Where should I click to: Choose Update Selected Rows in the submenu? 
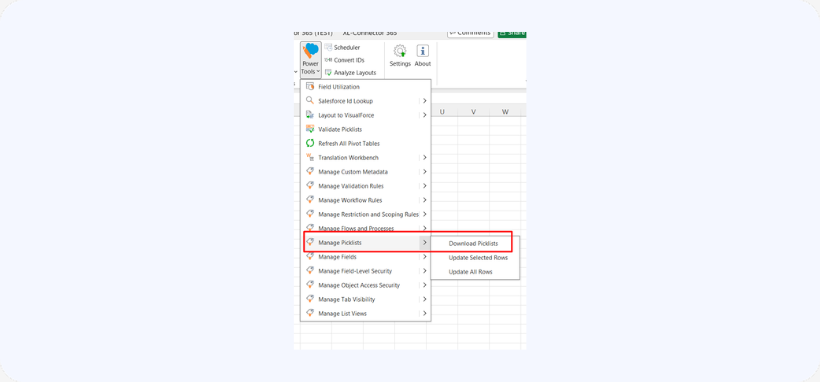click(x=475, y=257)
